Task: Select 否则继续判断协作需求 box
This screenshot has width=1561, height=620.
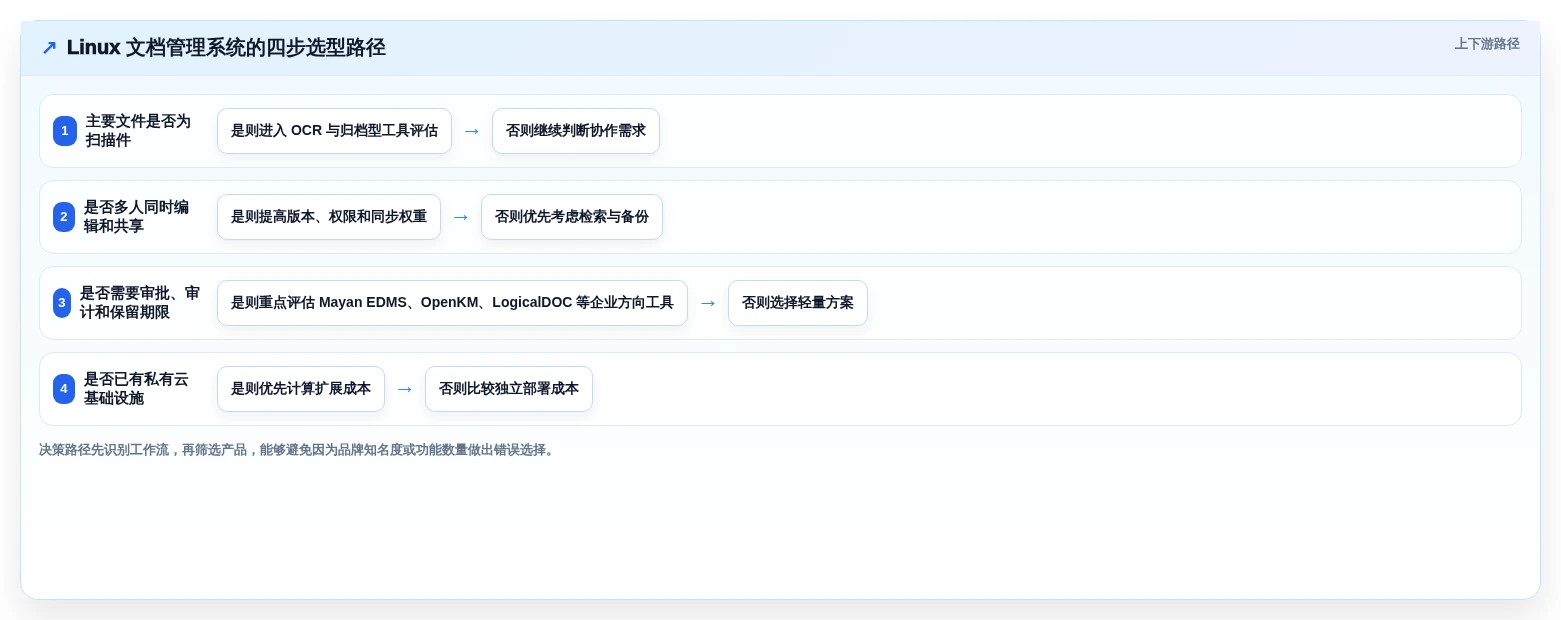Action: [x=576, y=131]
